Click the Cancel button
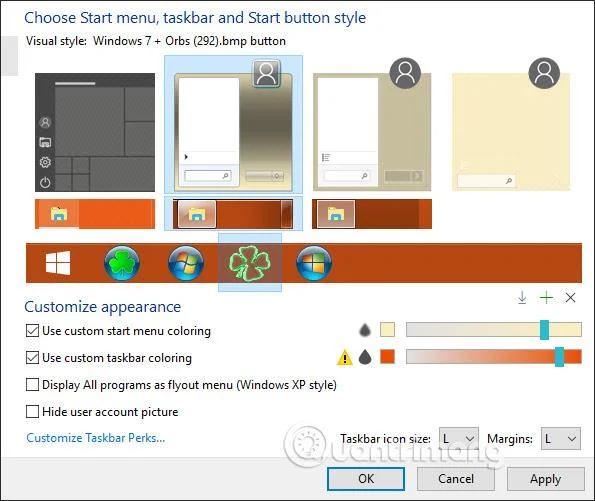The height and width of the screenshot is (501, 595). click(x=456, y=479)
